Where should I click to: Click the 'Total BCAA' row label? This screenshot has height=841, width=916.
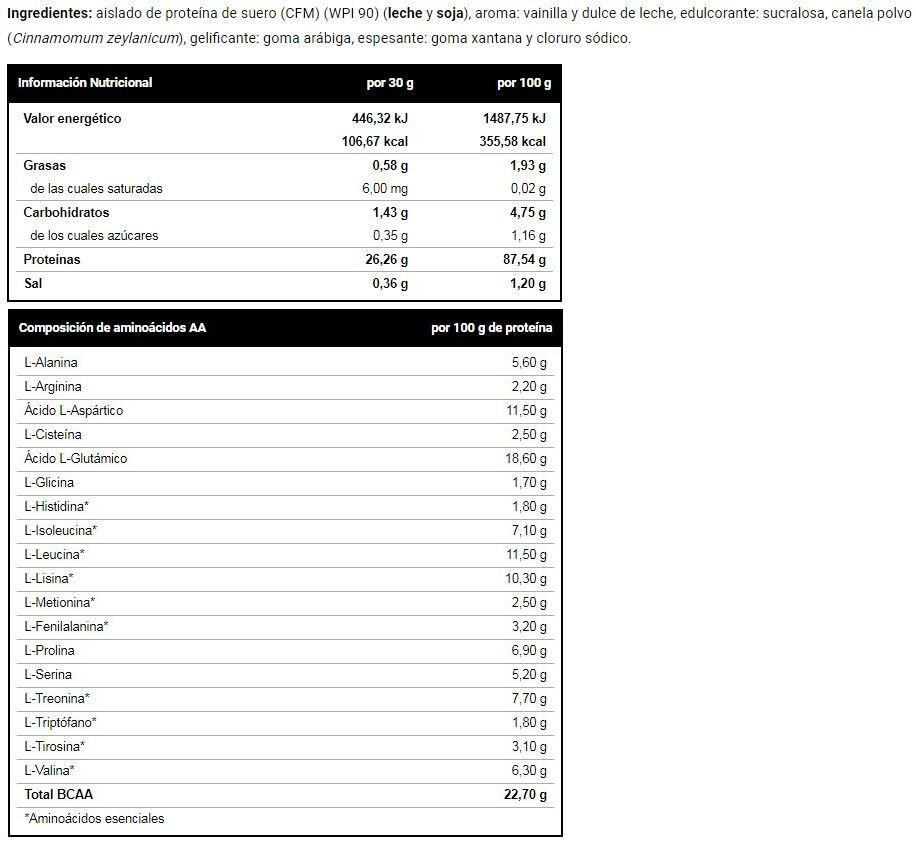58,795
